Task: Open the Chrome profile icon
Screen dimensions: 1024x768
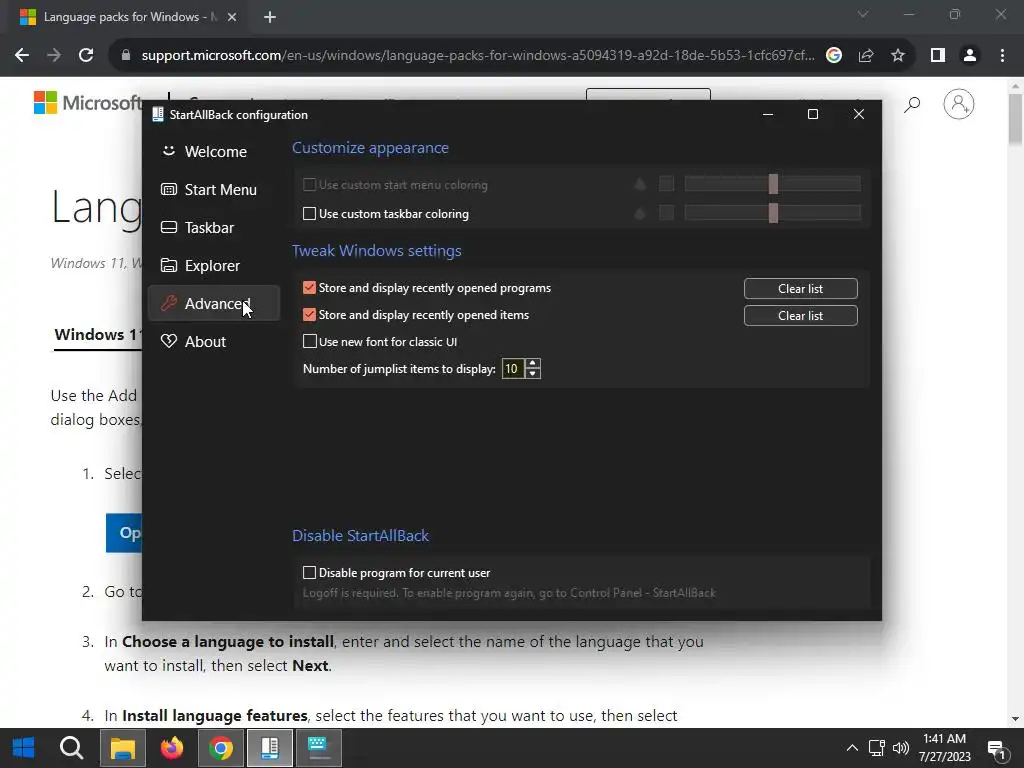Action: [x=970, y=56]
